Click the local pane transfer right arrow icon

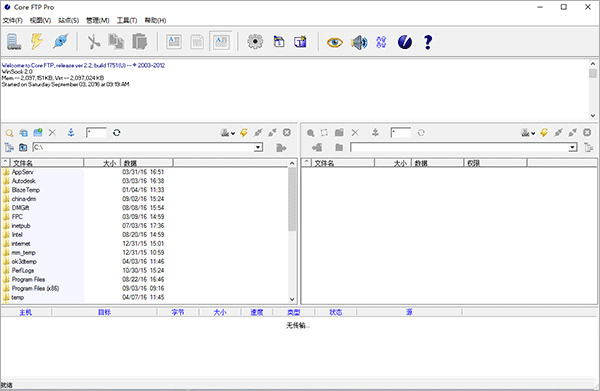(281, 148)
